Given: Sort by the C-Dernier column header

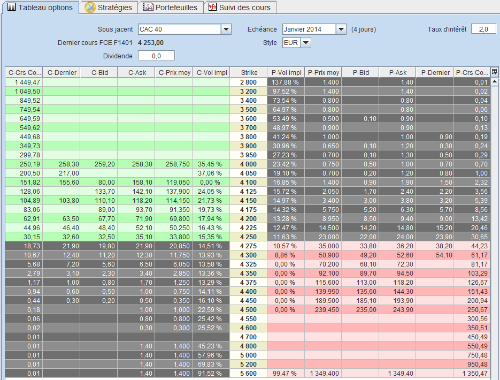Looking at the screenshot, I should (62, 72).
